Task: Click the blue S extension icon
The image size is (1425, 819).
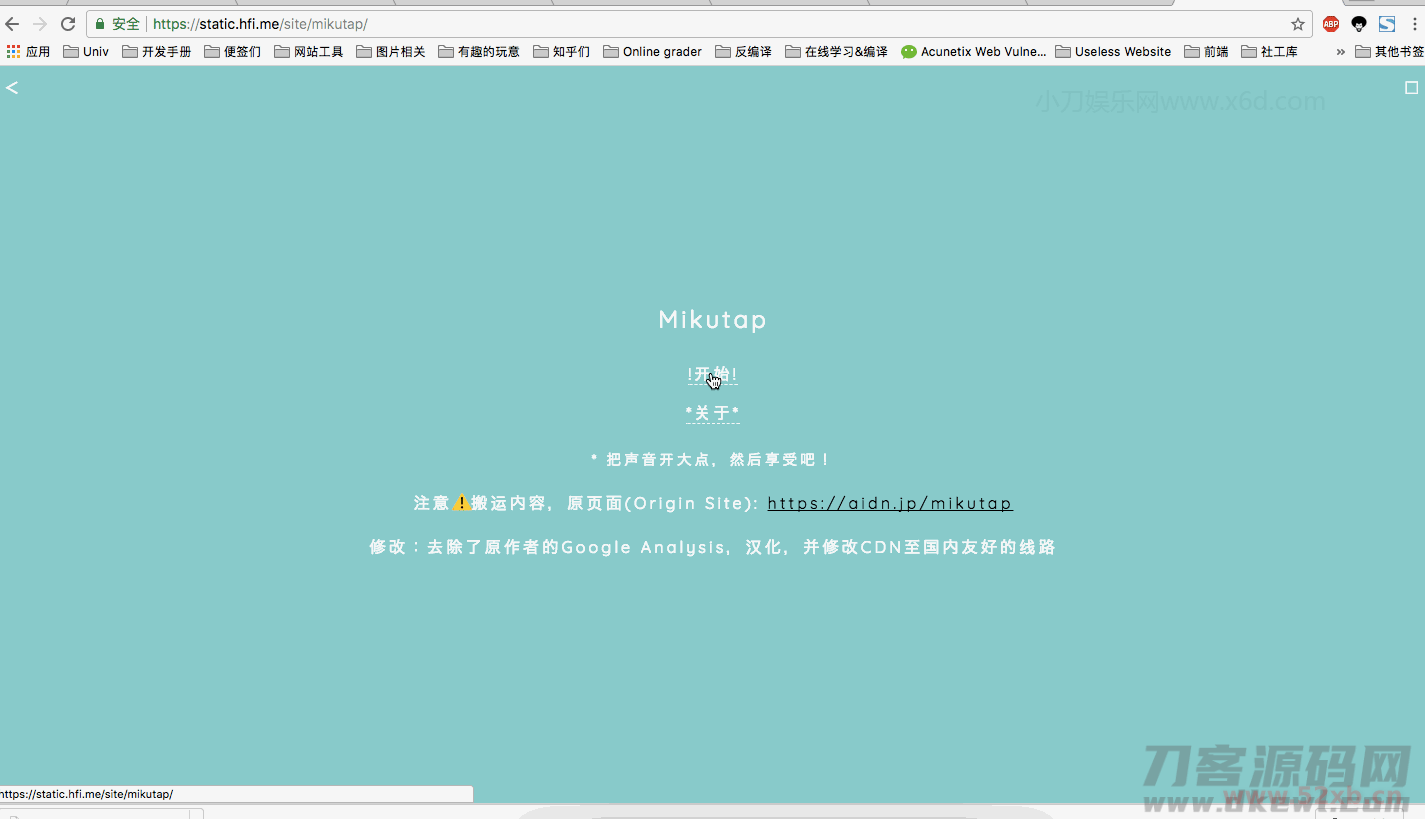Action: click(x=1386, y=23)
